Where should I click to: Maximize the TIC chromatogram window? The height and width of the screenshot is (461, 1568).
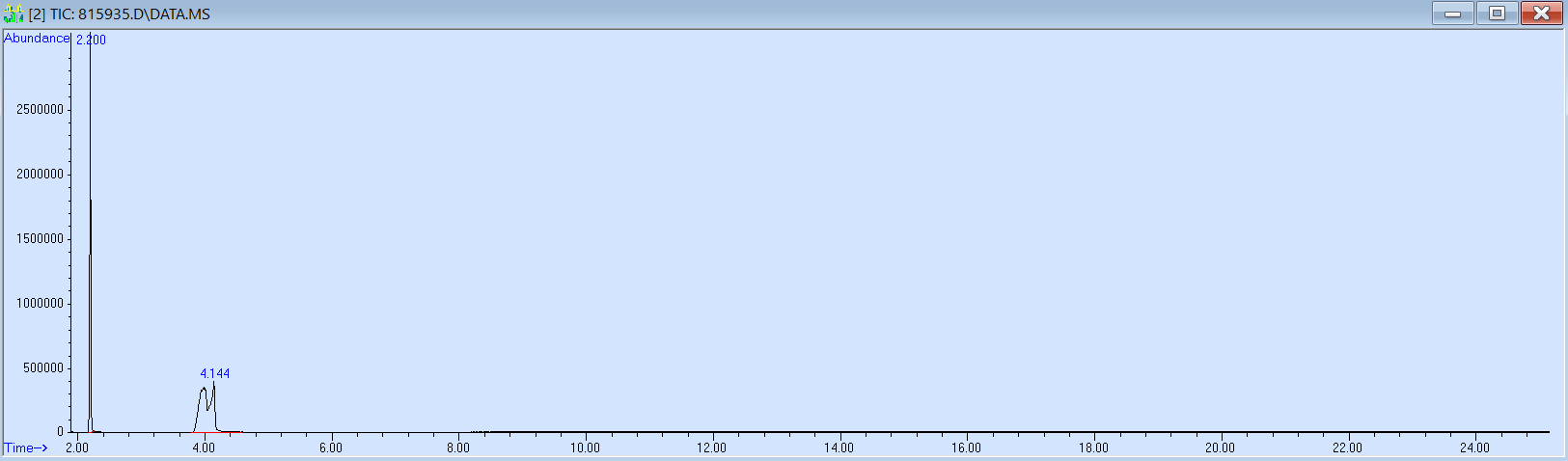(x=1497, y=14)
